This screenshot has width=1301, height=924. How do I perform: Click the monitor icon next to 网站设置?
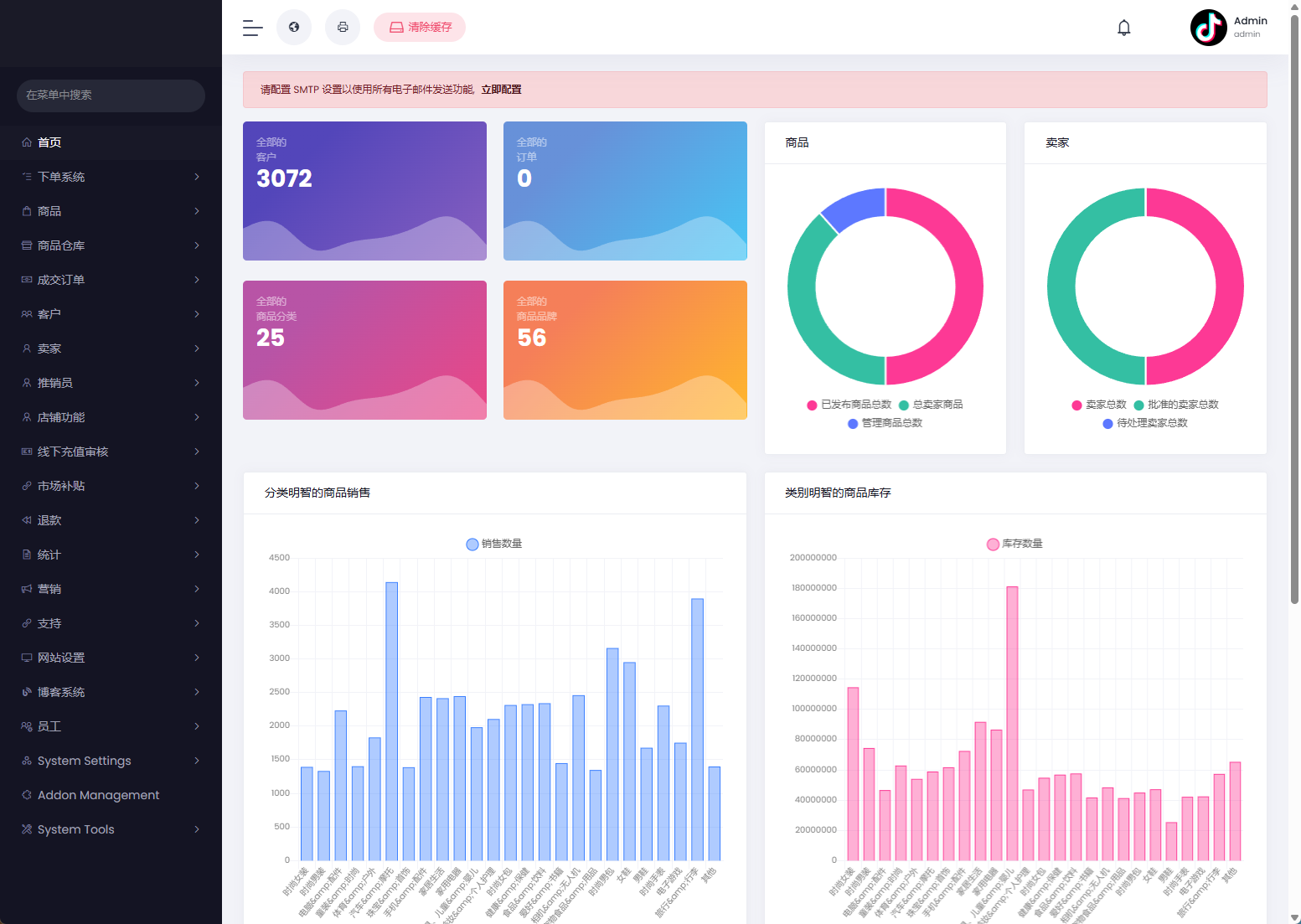point(27,658)
